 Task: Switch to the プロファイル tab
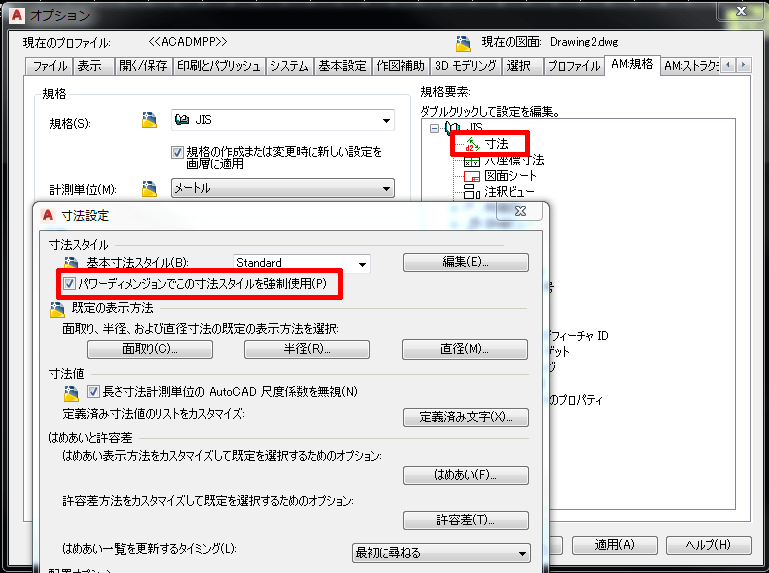tap(574, 66)
